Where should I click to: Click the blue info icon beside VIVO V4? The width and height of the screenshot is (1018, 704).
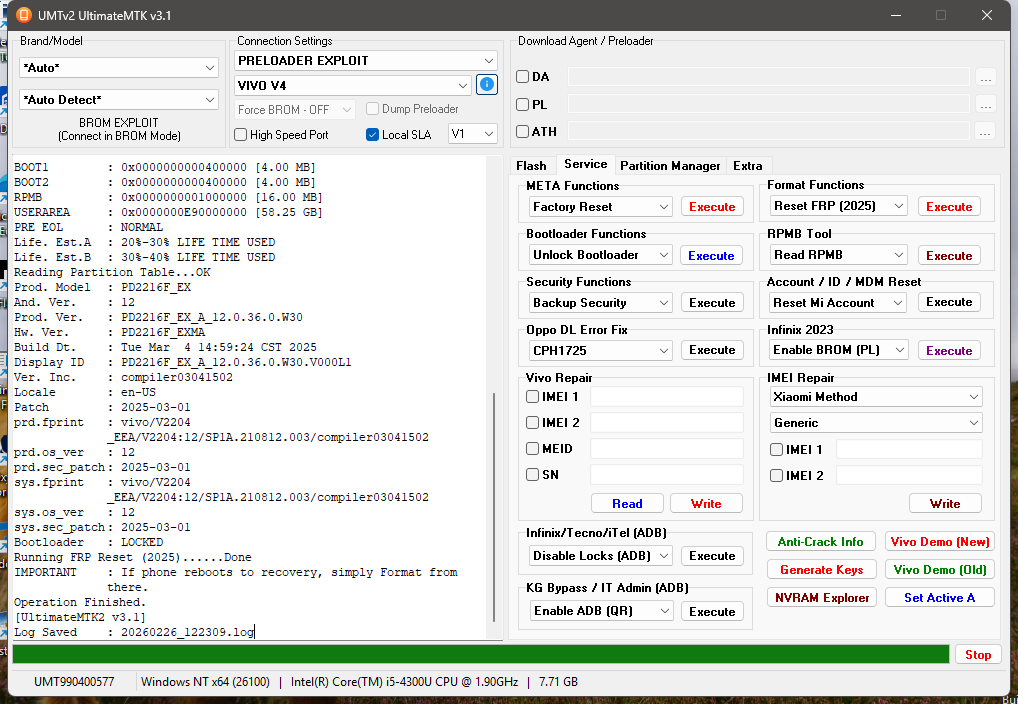[487, 85]
